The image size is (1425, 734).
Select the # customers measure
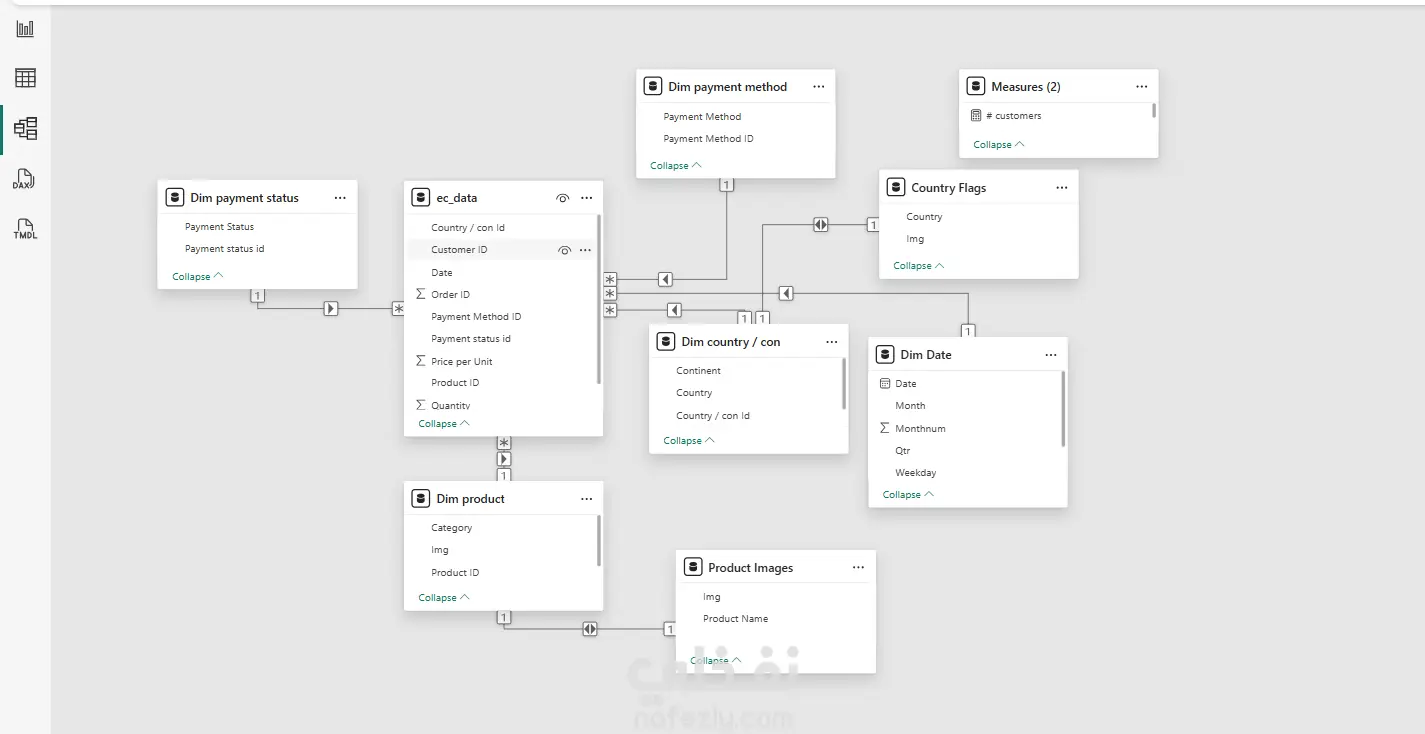(x=1018, y=116)
